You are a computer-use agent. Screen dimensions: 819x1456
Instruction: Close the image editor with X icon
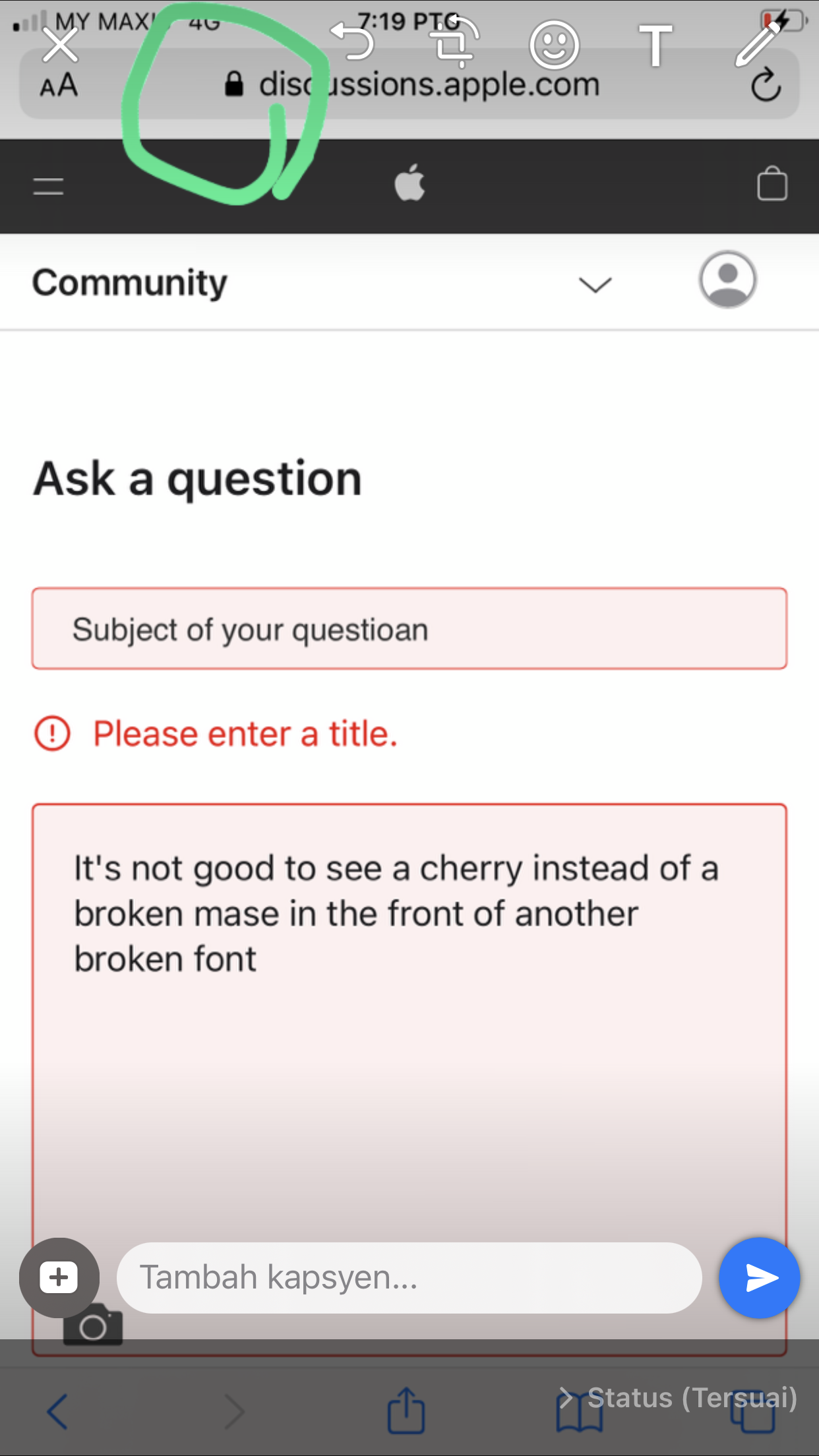click(60, 45)
